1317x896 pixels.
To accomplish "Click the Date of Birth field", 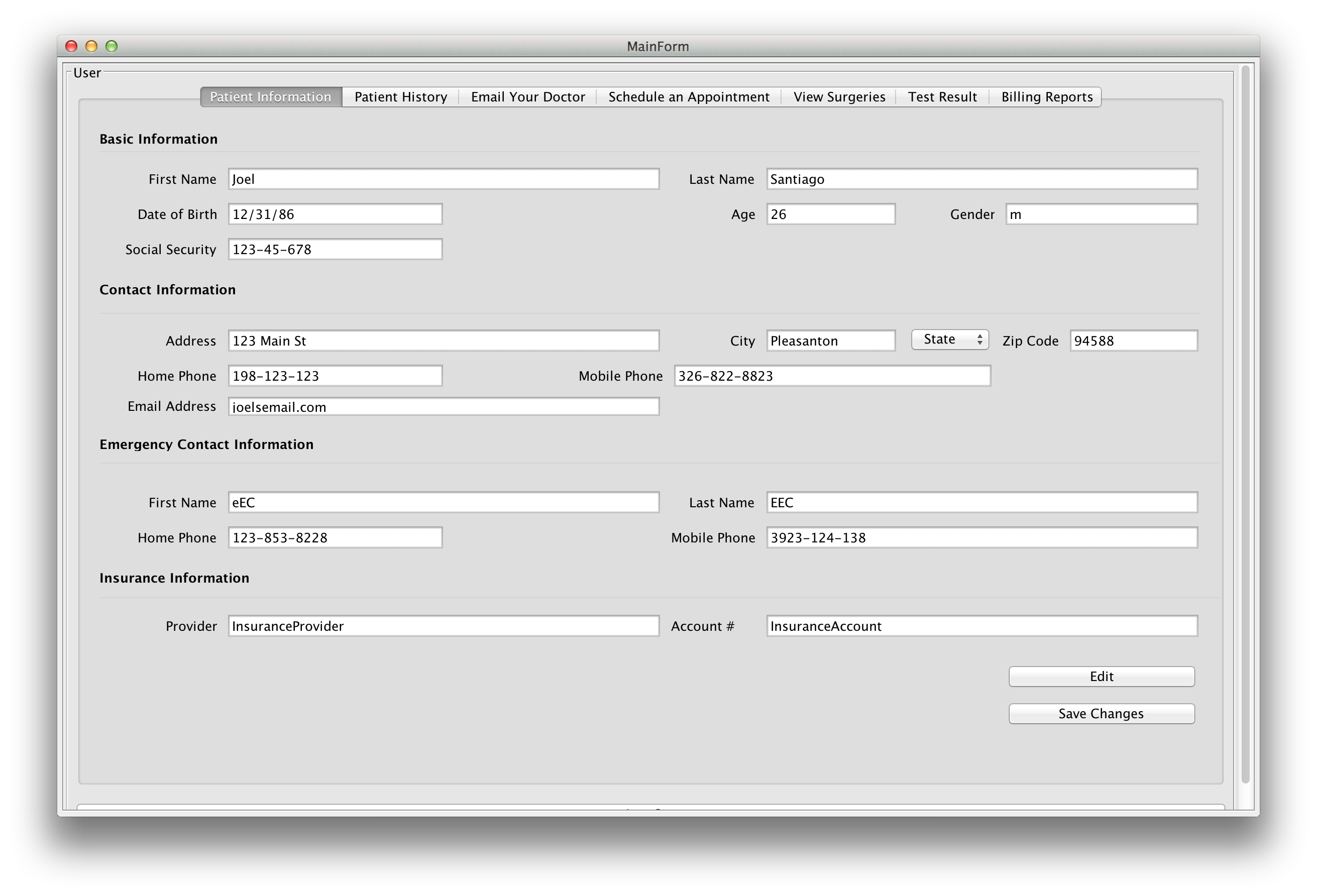I will click(335, 214).
